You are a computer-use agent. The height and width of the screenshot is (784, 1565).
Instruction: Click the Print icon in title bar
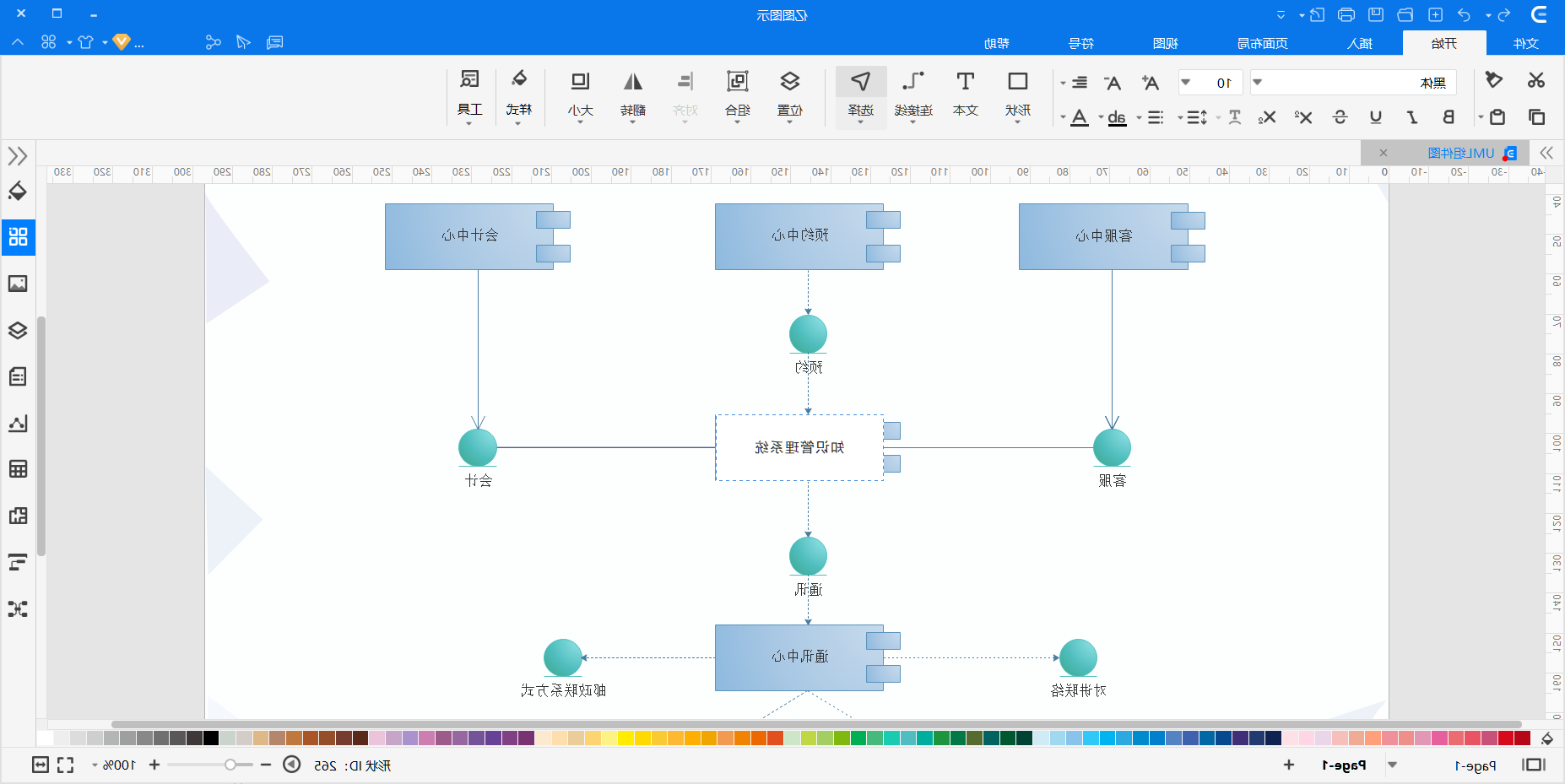tap(1346, 14)
